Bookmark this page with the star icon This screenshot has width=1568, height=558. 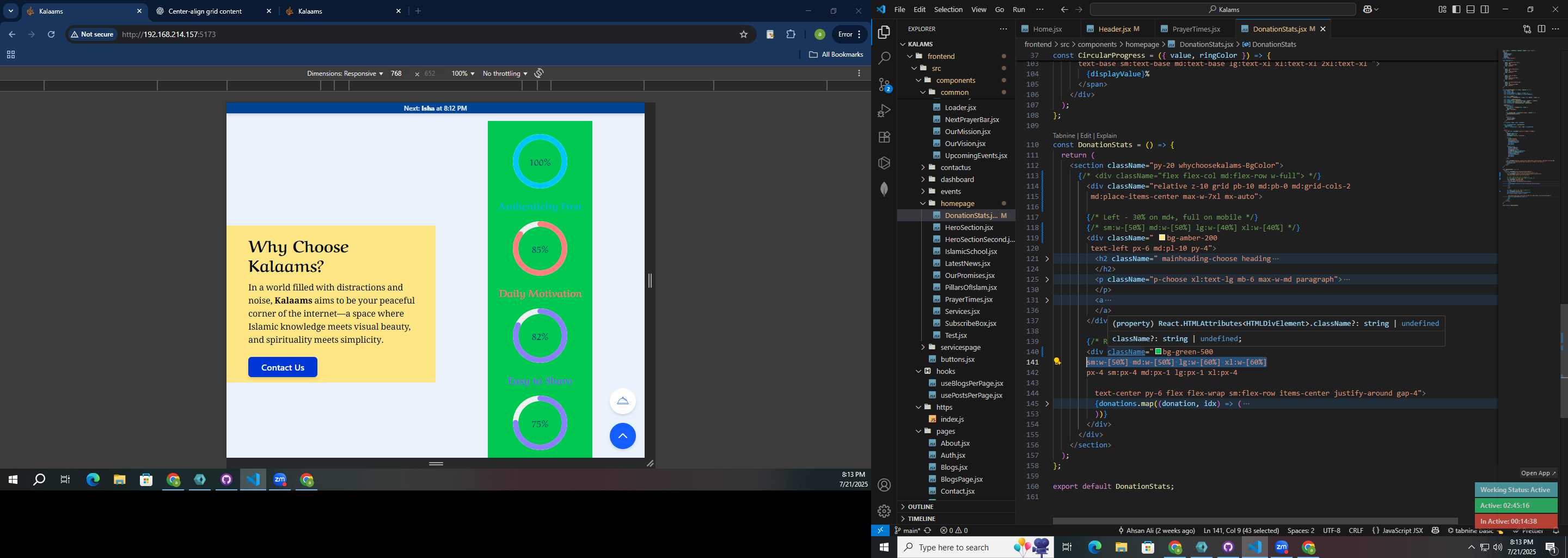(x=743, y=34)
